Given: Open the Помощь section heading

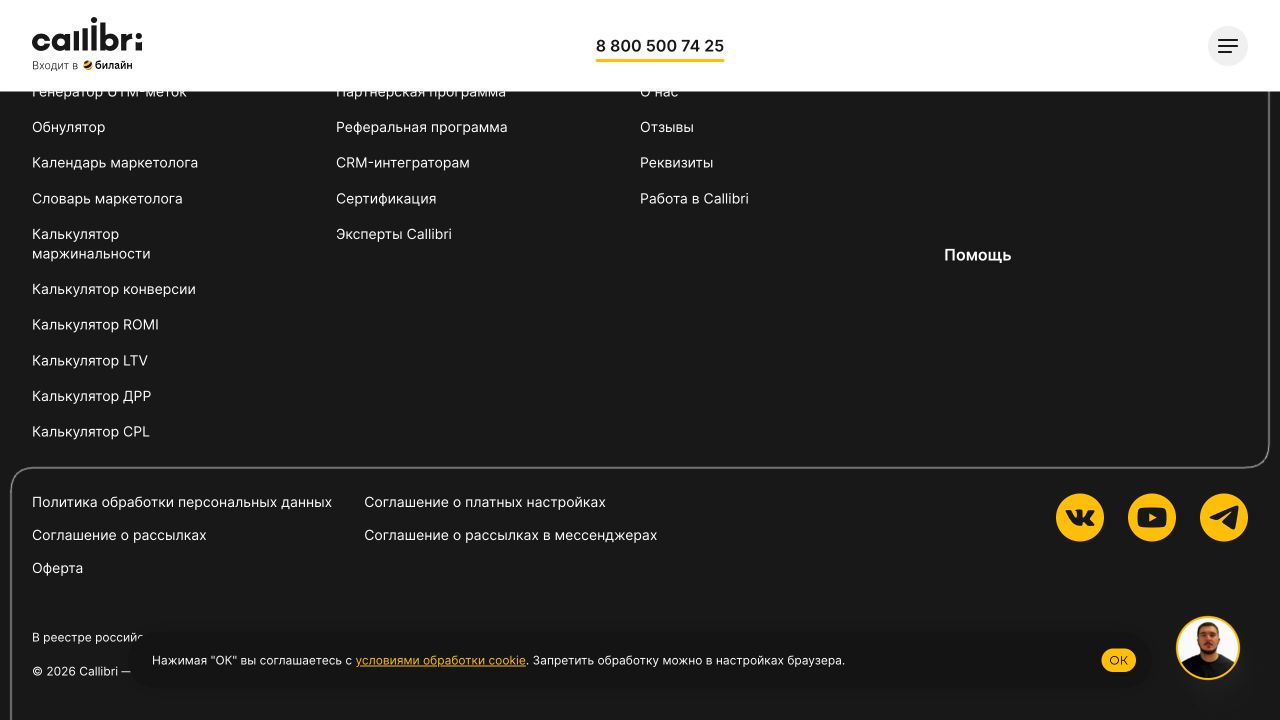Looking at the screenshot, I should 978,255.
